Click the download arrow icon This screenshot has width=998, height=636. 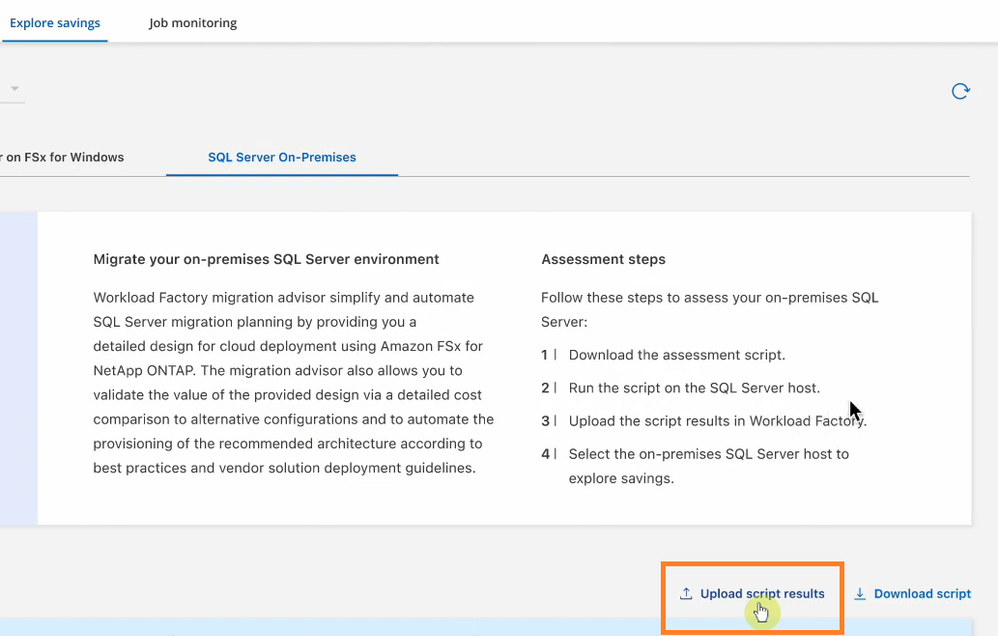point(860,594)
